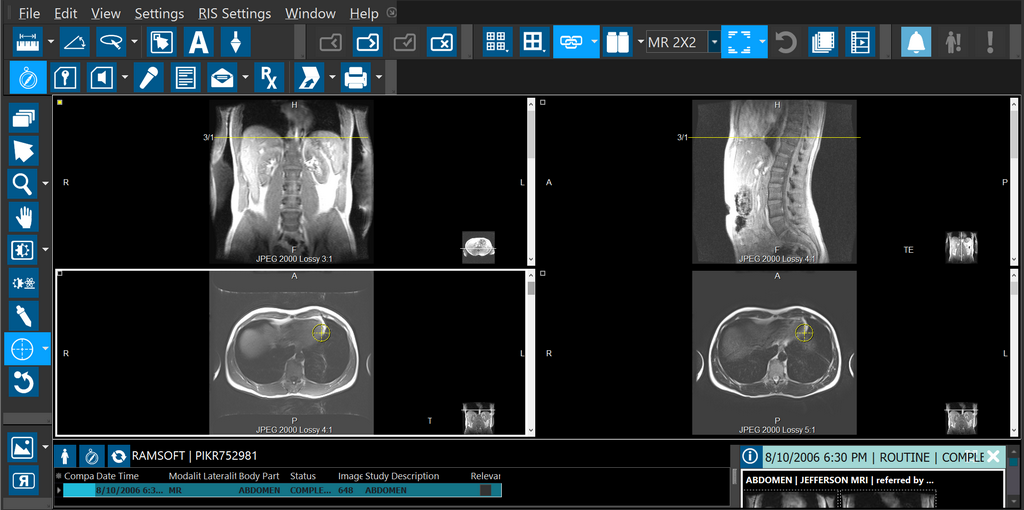Open the microphone dictation tool
The image size is (1024, 510).
tap(149, 77)
